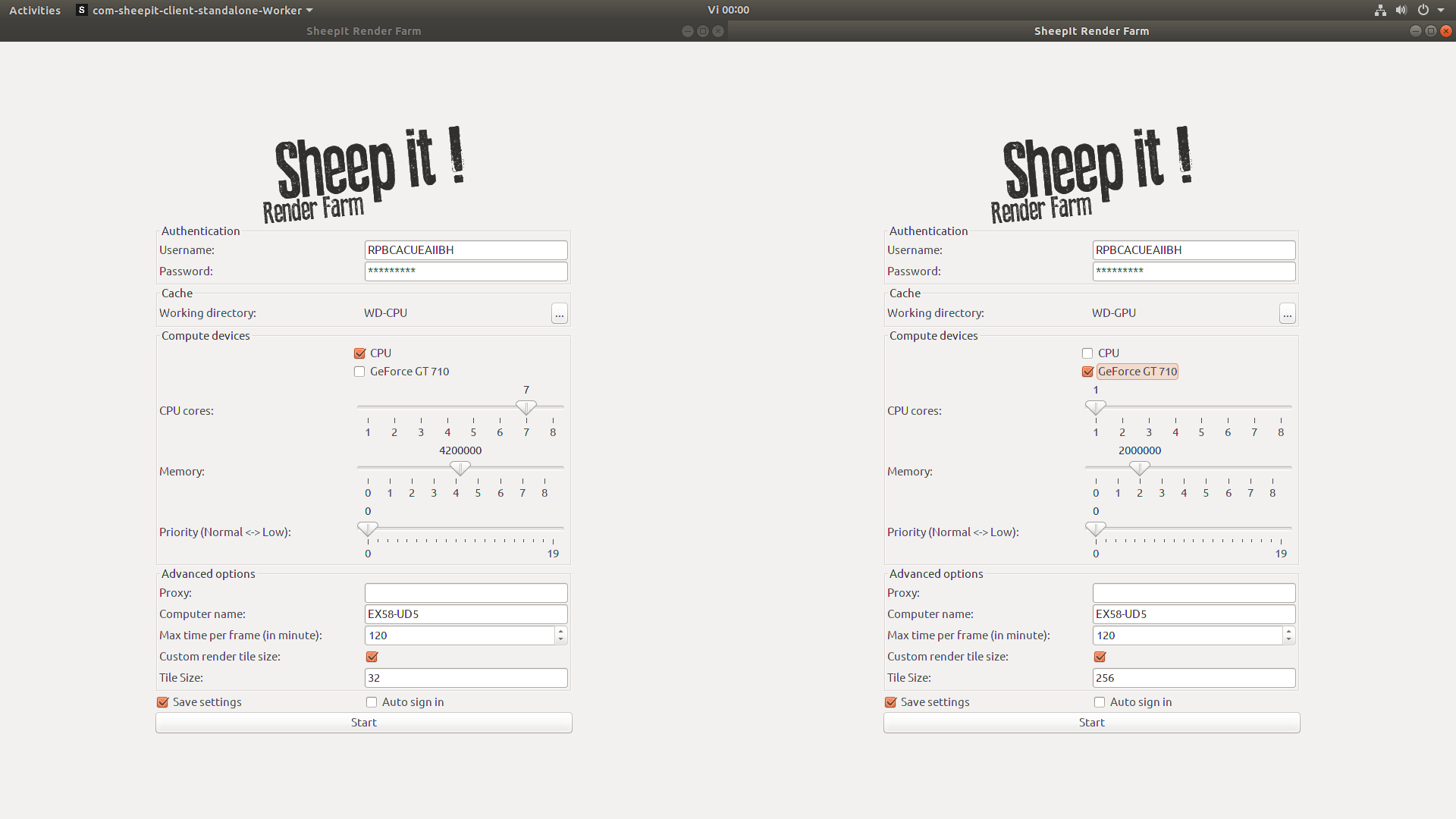Enable Auto sign in on left window

coord(372,702)
